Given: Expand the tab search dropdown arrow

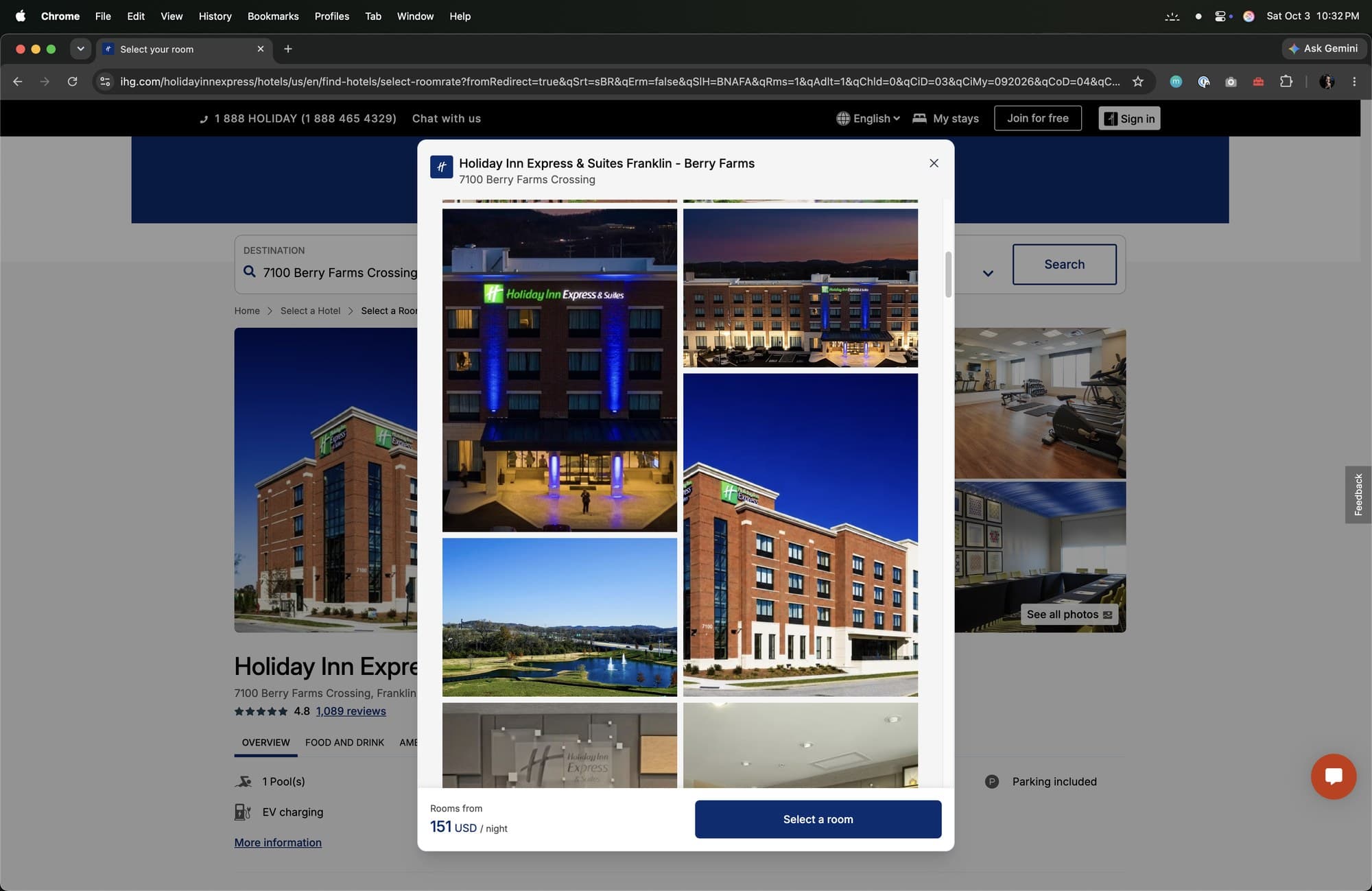Looking at the screenshot, I should [80, 49].
